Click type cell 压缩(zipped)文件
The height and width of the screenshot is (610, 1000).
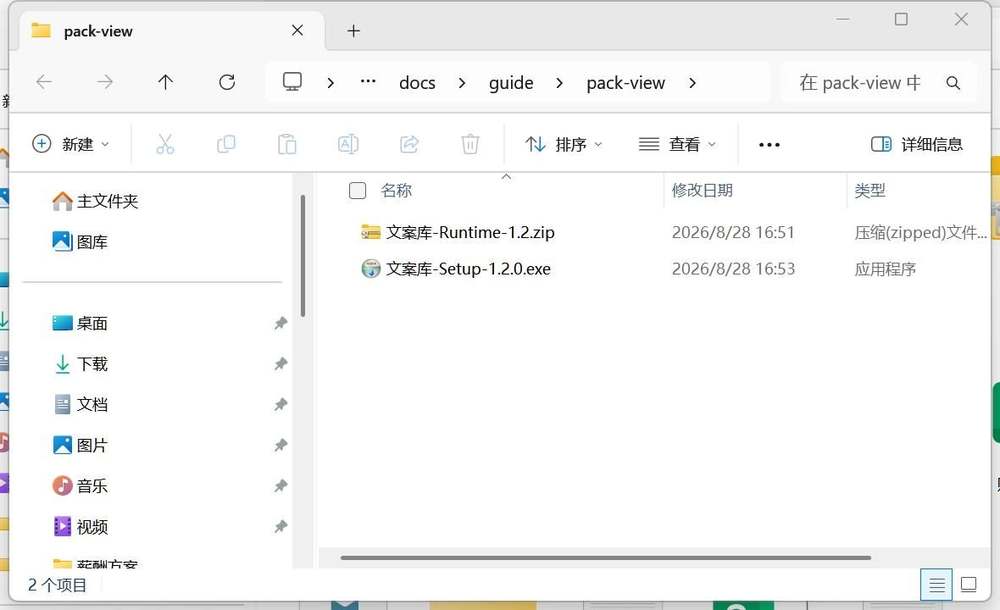920,232
